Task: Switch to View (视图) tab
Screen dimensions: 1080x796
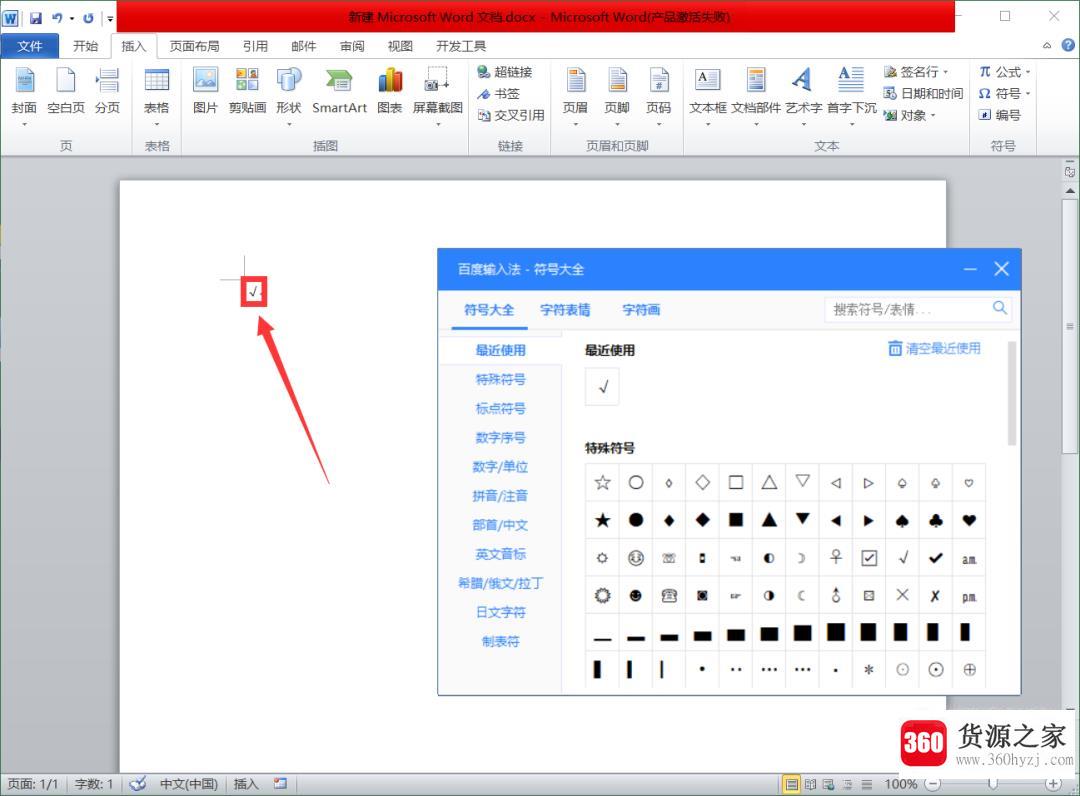Action: (400, 45)
